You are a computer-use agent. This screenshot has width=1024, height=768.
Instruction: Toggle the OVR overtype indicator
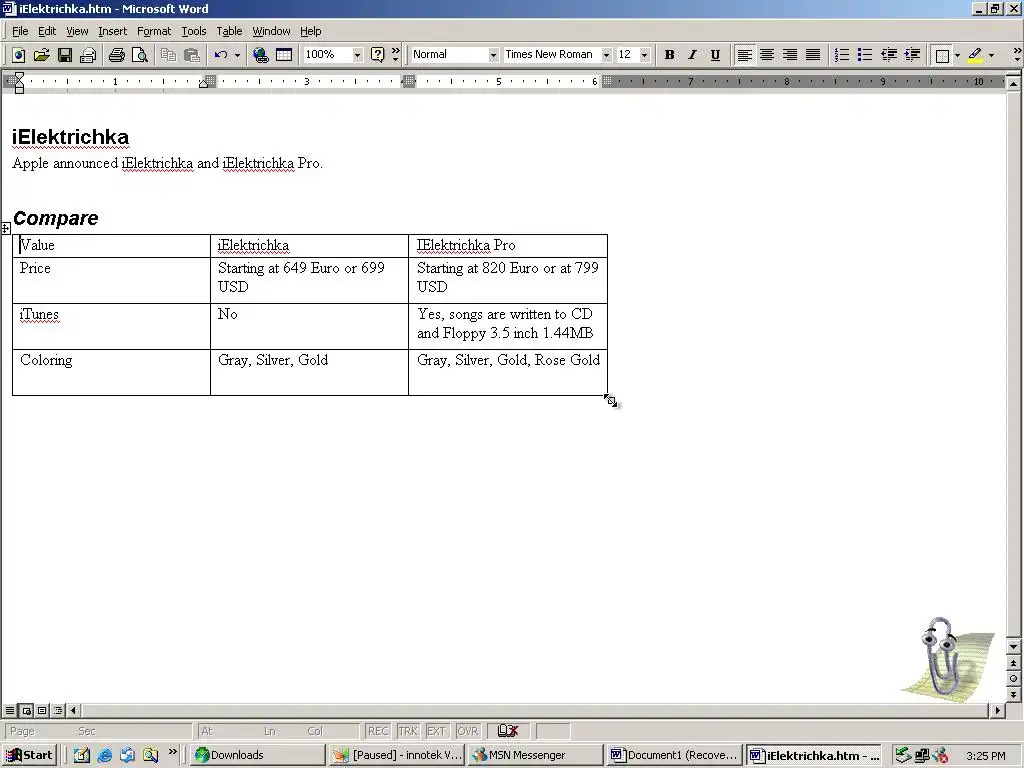pyautogui.click(x=468, y=731)
